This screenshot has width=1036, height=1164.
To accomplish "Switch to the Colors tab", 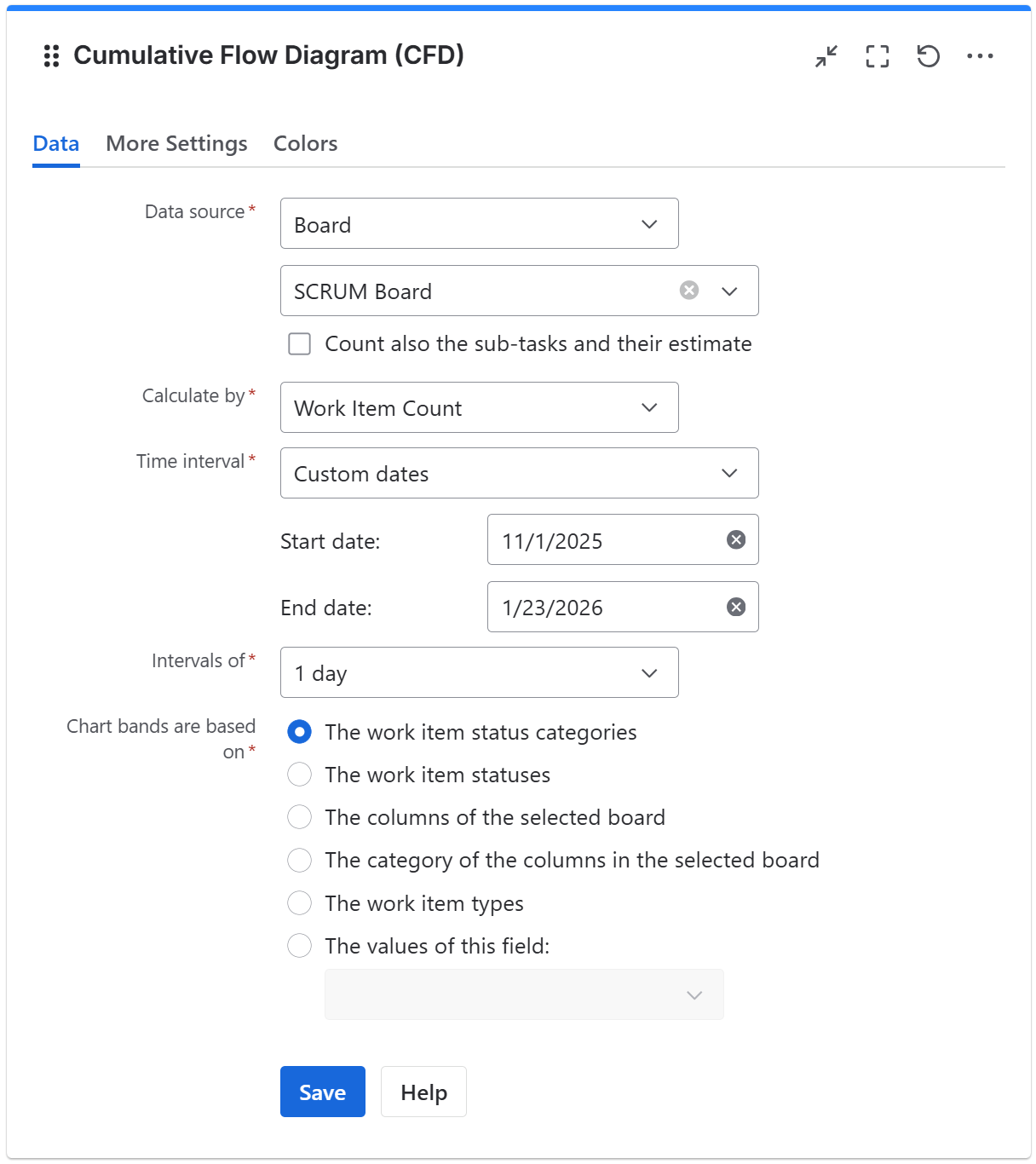I will point(305,143).
